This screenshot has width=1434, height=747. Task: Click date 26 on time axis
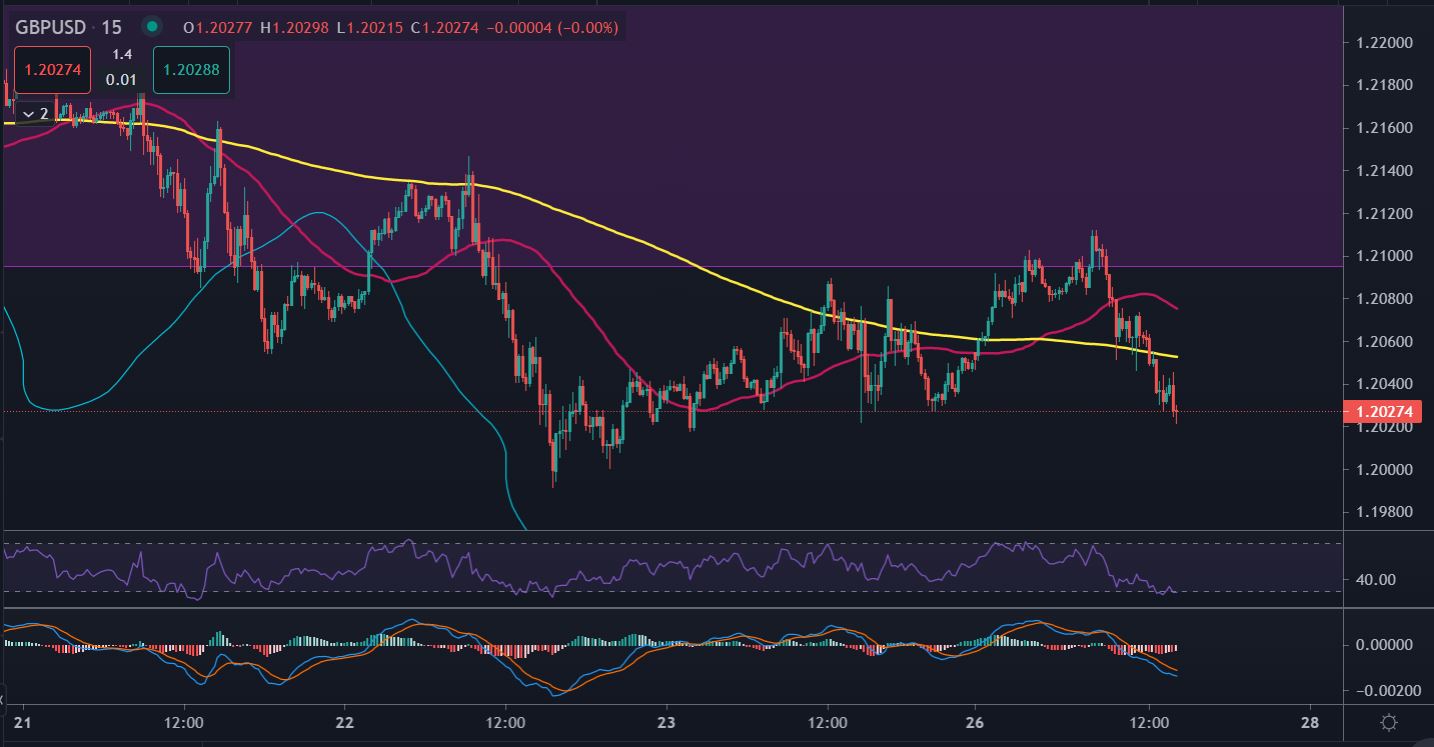(976, 723)
